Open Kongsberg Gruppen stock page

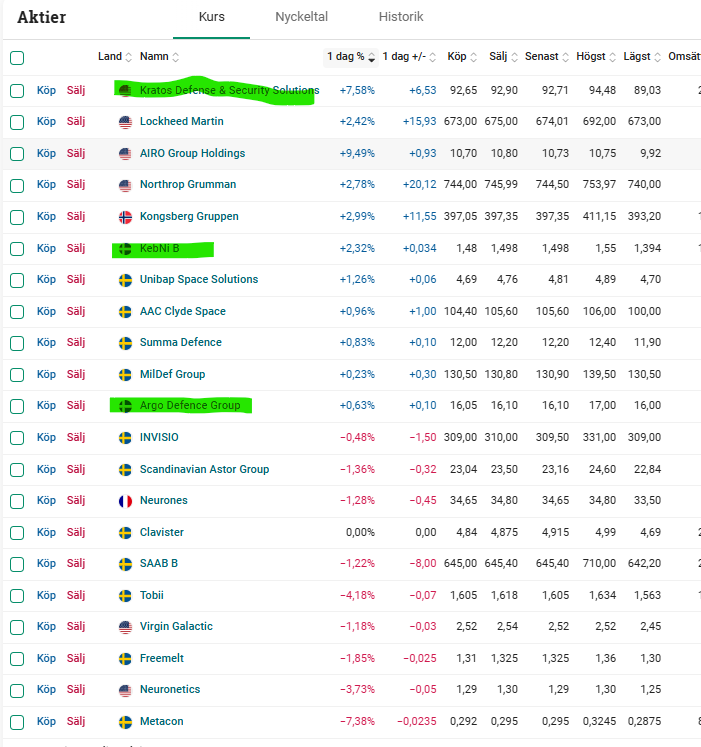(x=189, y=216)
